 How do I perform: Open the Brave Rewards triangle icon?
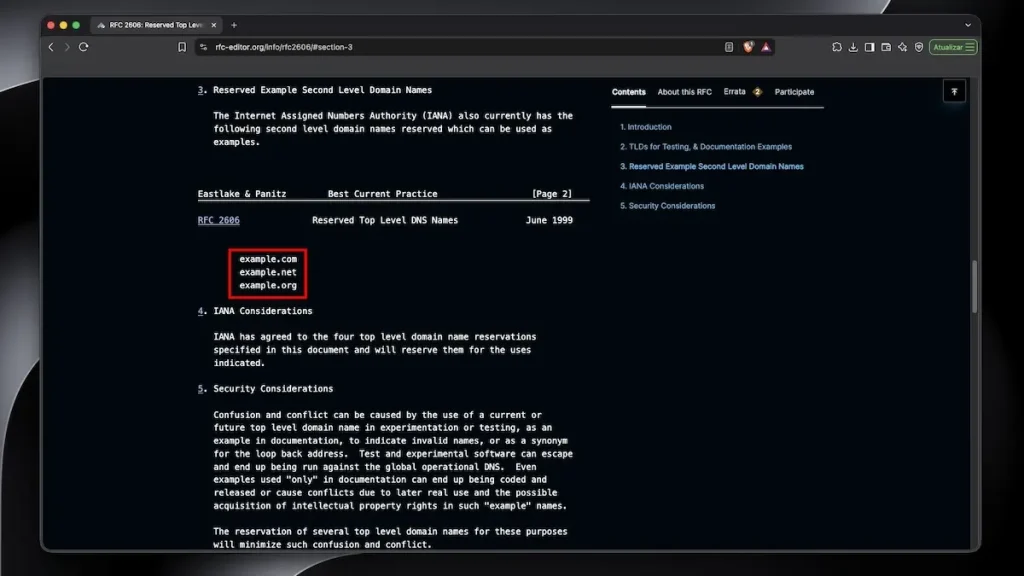click(x=766, y=47)
